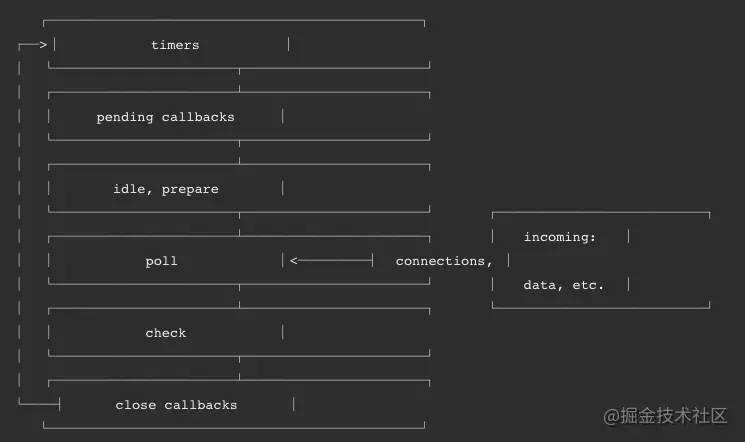Screen dimensions: 745x442
Task: Select the connections, text
Action: 444,261
